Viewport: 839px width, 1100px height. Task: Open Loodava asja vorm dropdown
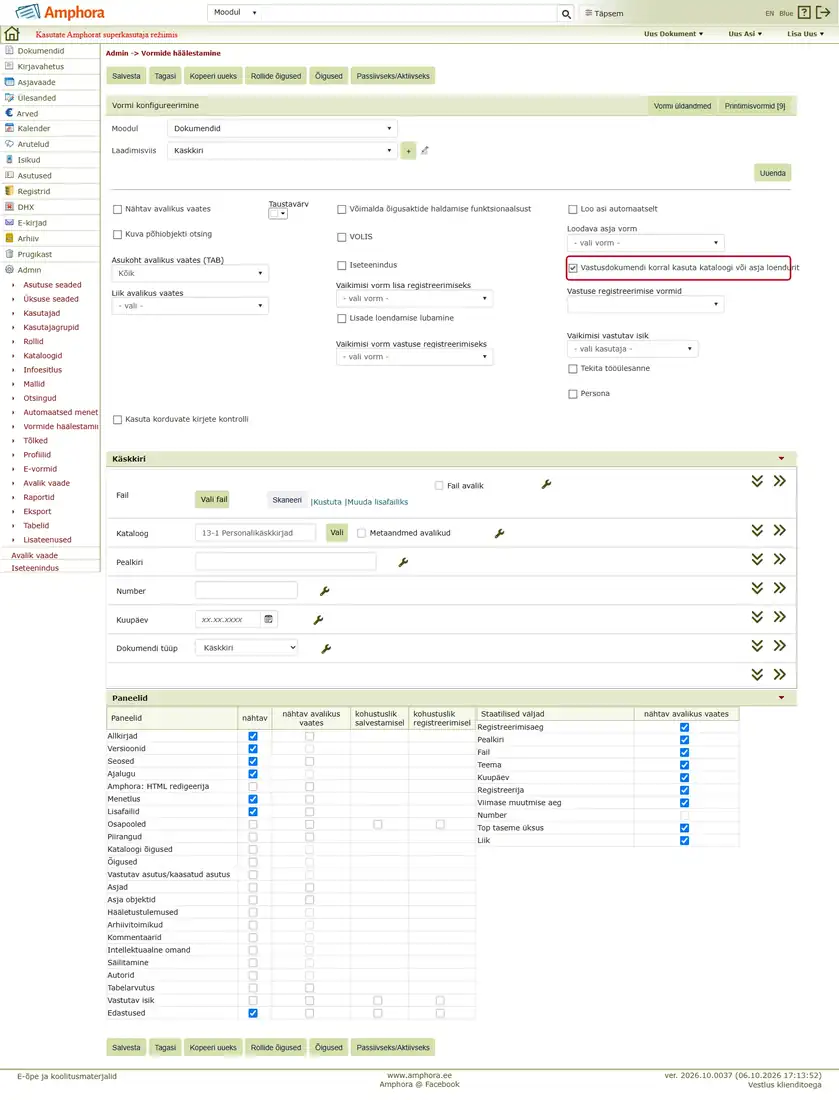pos(645,243)
